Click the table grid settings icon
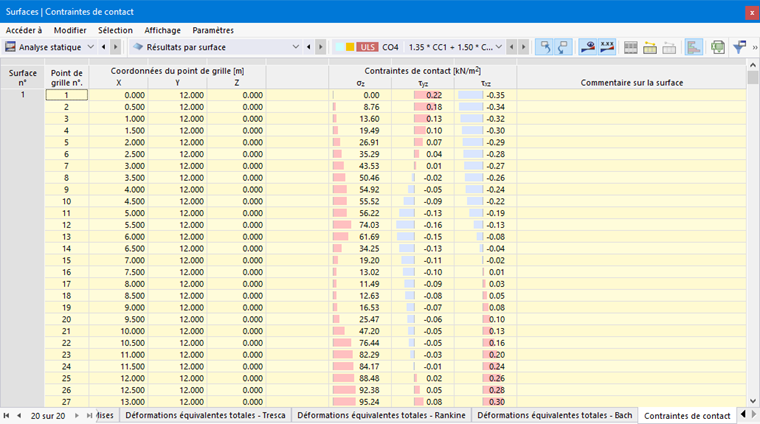This screenshot has width=760, height=424. click(631, 47)
